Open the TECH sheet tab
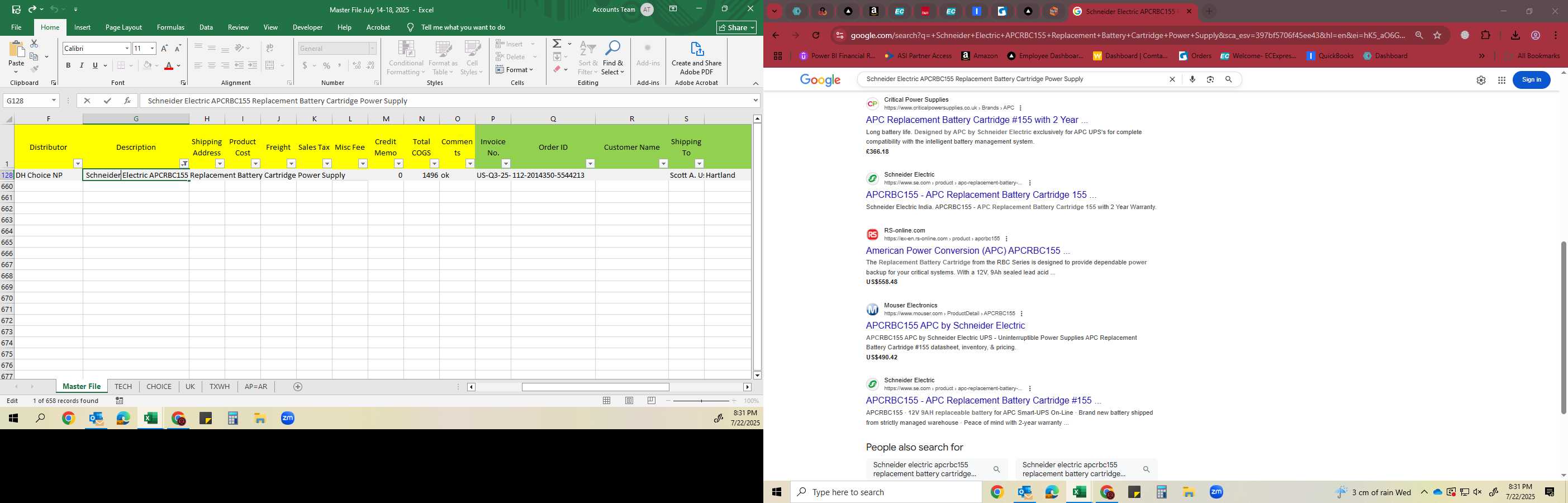The width and height of the screenshot is (1568, 503). point(123,387)
